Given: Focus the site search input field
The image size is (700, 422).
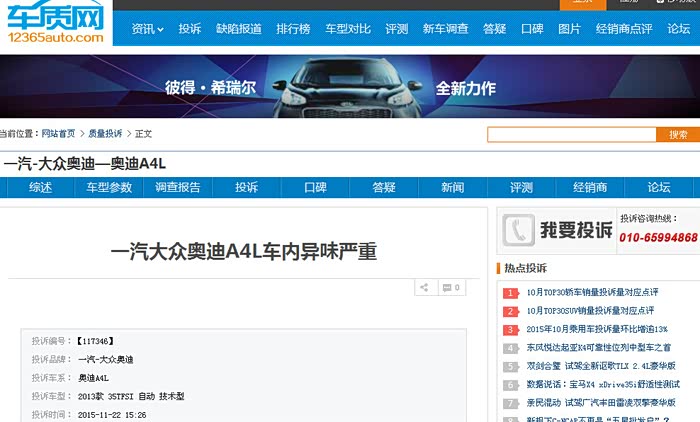Looking at the screenshot, I should [x=571, y=134].
